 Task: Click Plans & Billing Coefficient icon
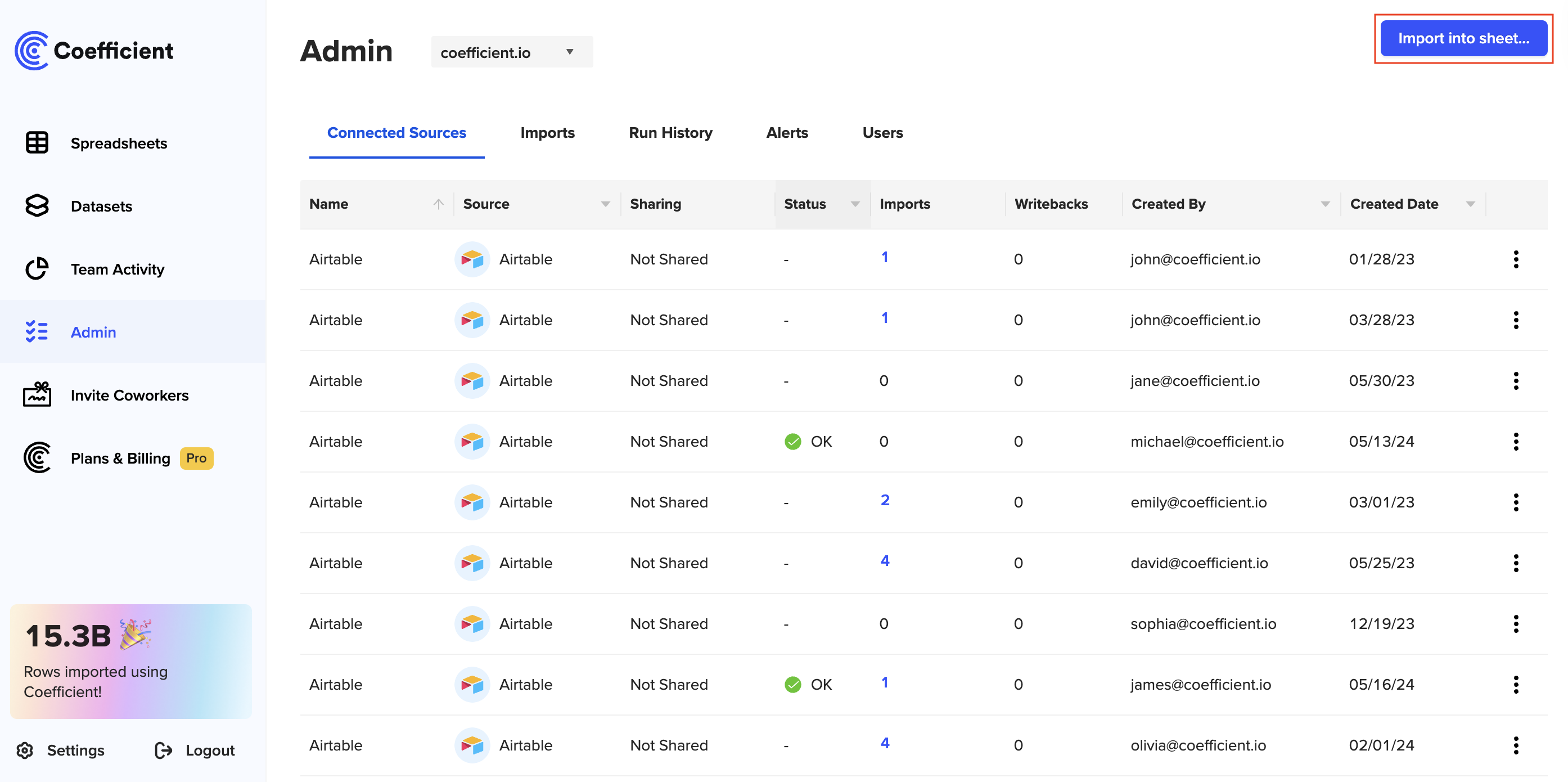(37, 457)
